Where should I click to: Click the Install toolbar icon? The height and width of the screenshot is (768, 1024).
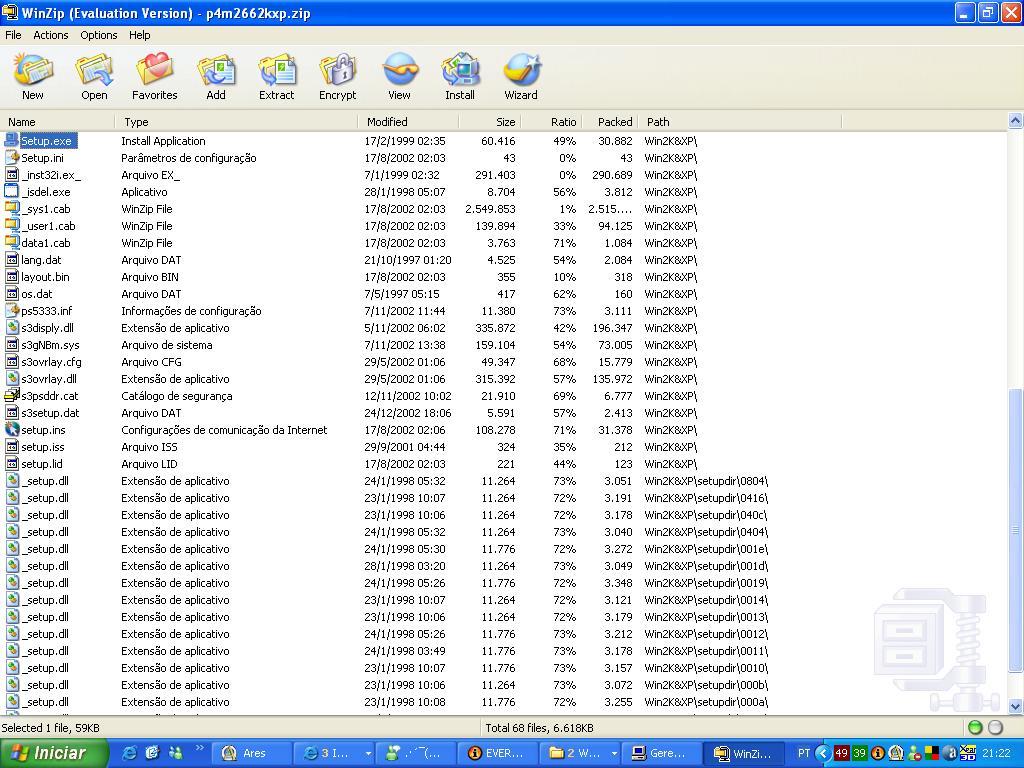point(460,77)
